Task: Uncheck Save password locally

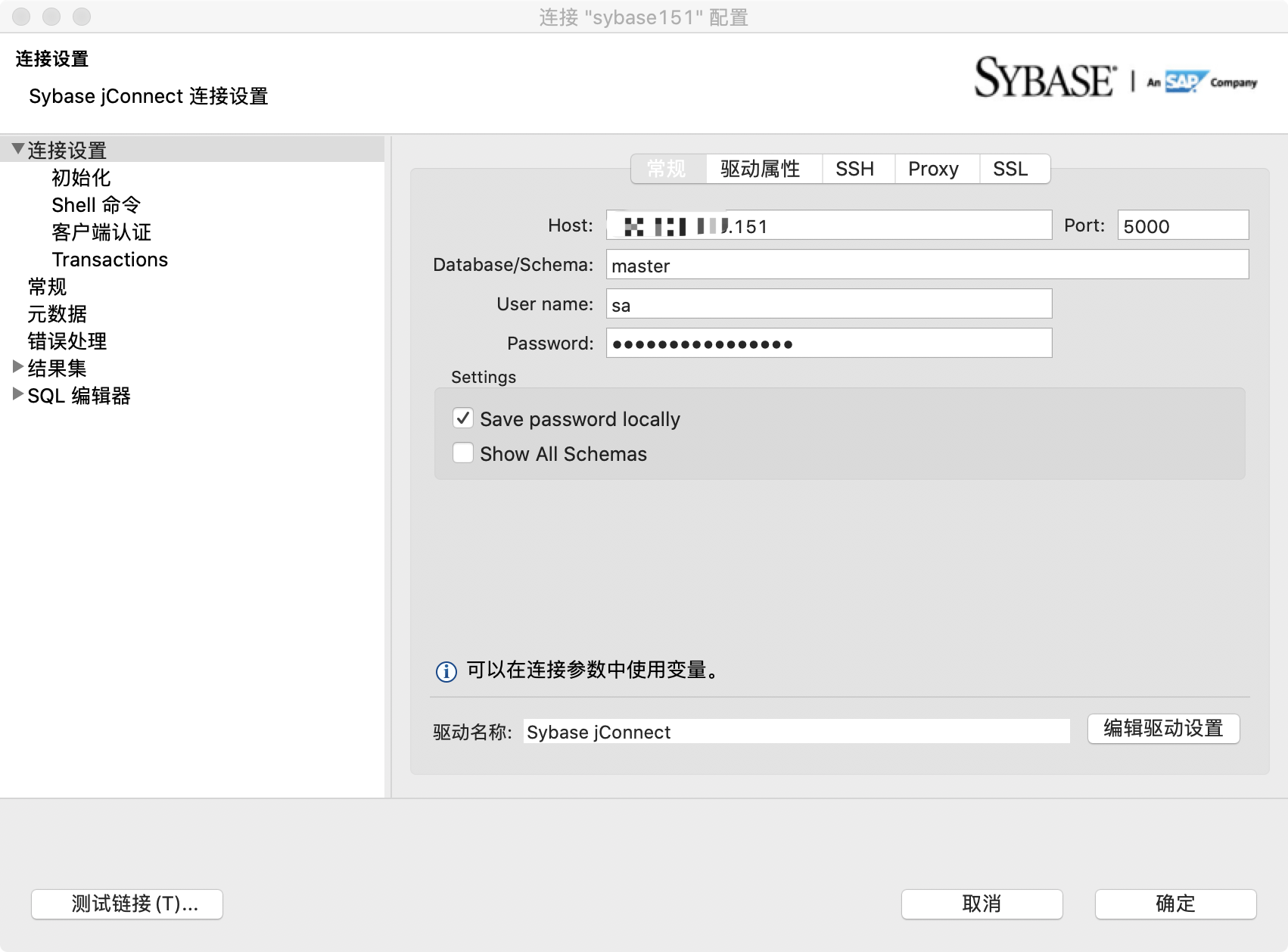Action: (x=462, y=418)
